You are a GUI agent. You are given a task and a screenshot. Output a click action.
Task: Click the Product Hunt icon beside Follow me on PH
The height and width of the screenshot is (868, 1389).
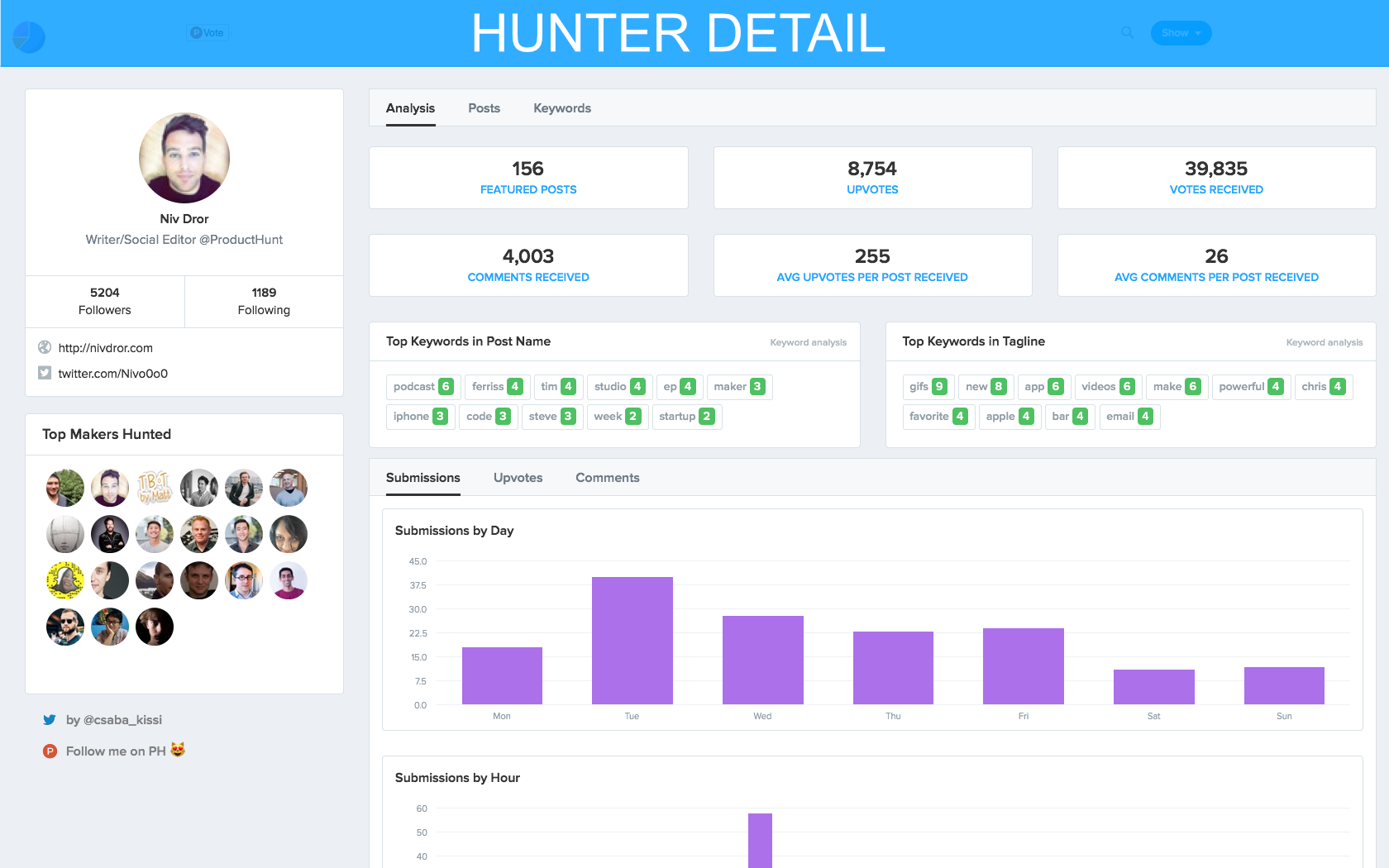[x=50, y=751]
